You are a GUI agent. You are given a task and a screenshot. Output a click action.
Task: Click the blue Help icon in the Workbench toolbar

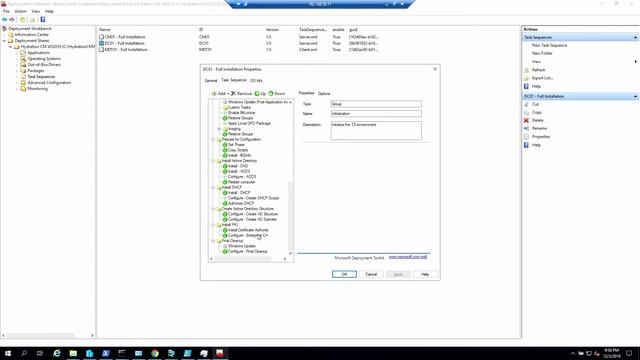(x=42, y=19)
